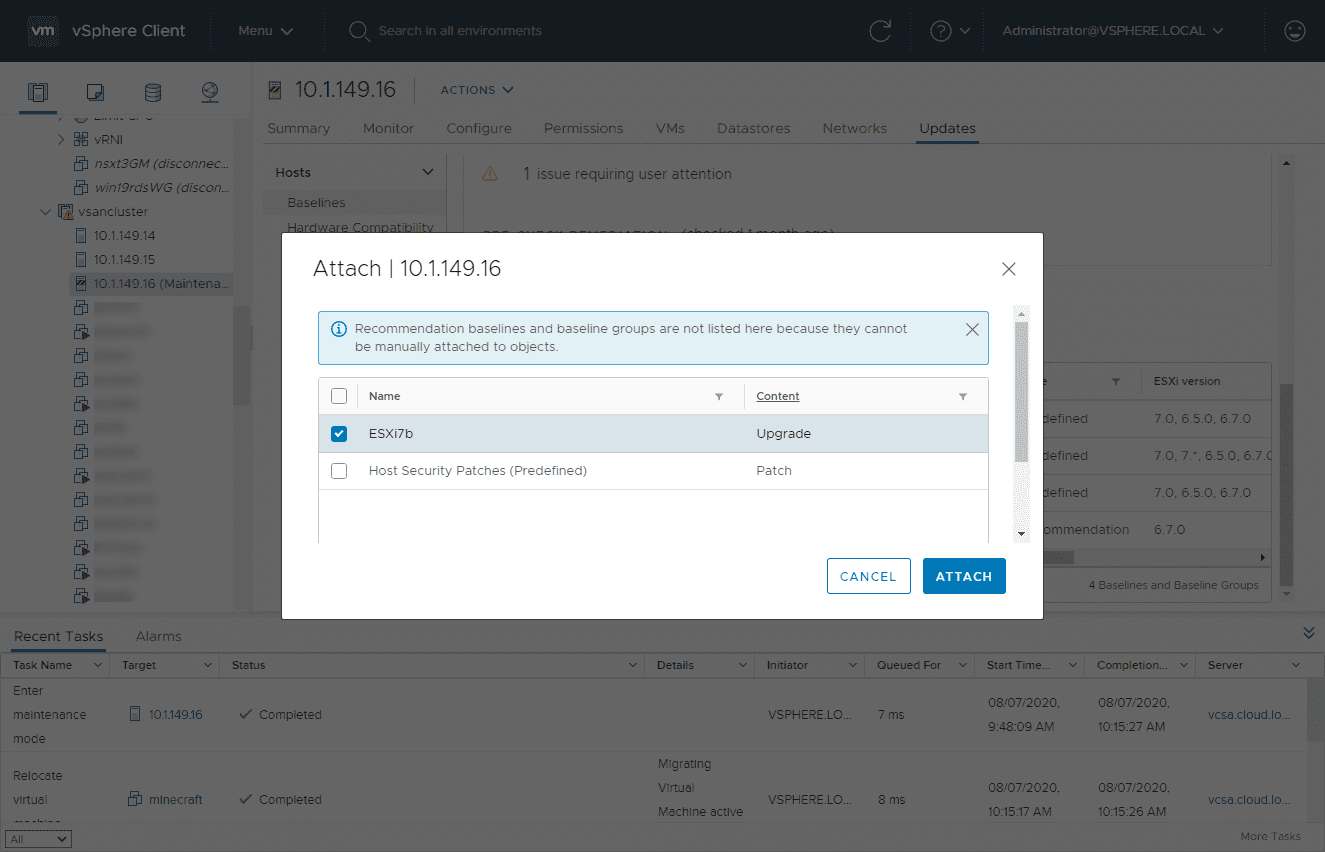Screen dimensions: 1325x852
Task: Switch to the Alarms tab
Action: 158,636
